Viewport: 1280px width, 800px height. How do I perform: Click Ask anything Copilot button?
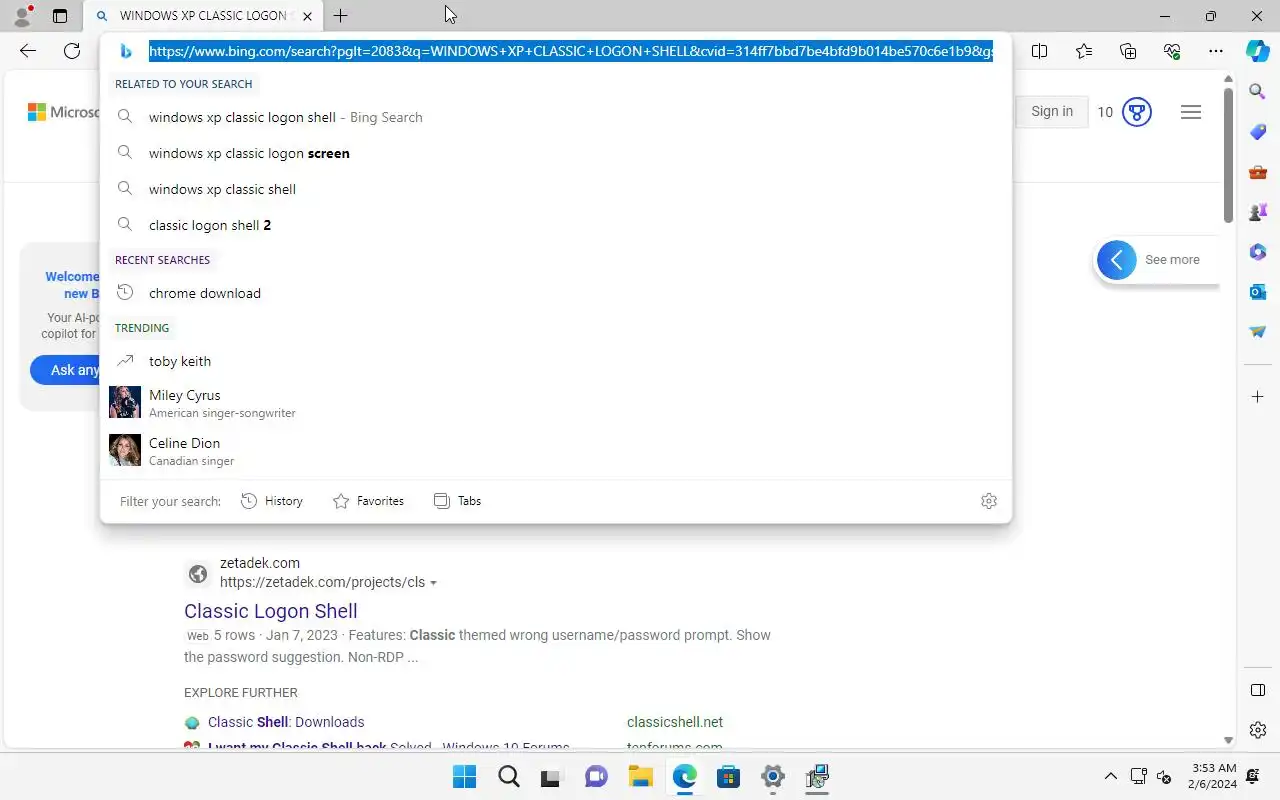point(65,370)
